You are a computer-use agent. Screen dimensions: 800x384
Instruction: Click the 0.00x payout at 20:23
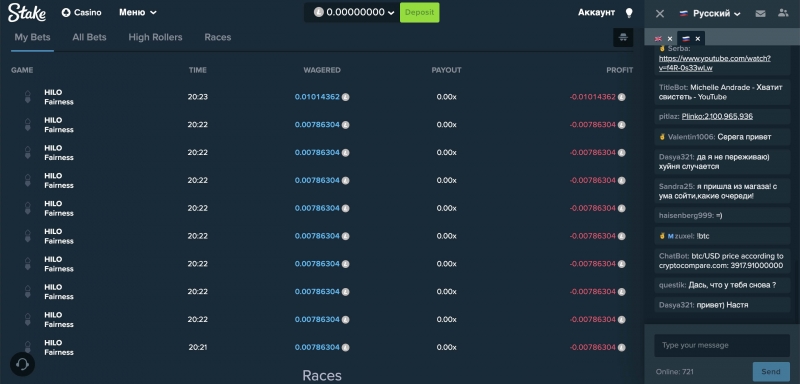446,97
